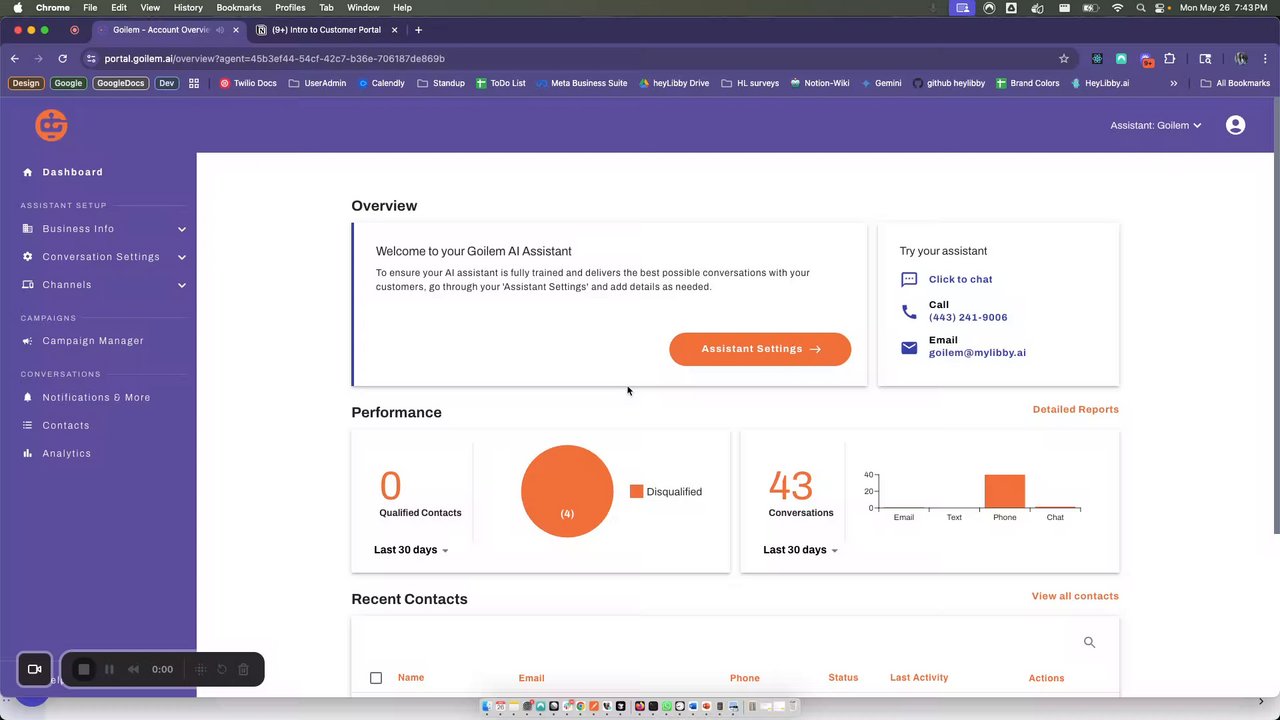Expand the Channels section
The height and width of the screenshot is (720, 1280).
182,285
